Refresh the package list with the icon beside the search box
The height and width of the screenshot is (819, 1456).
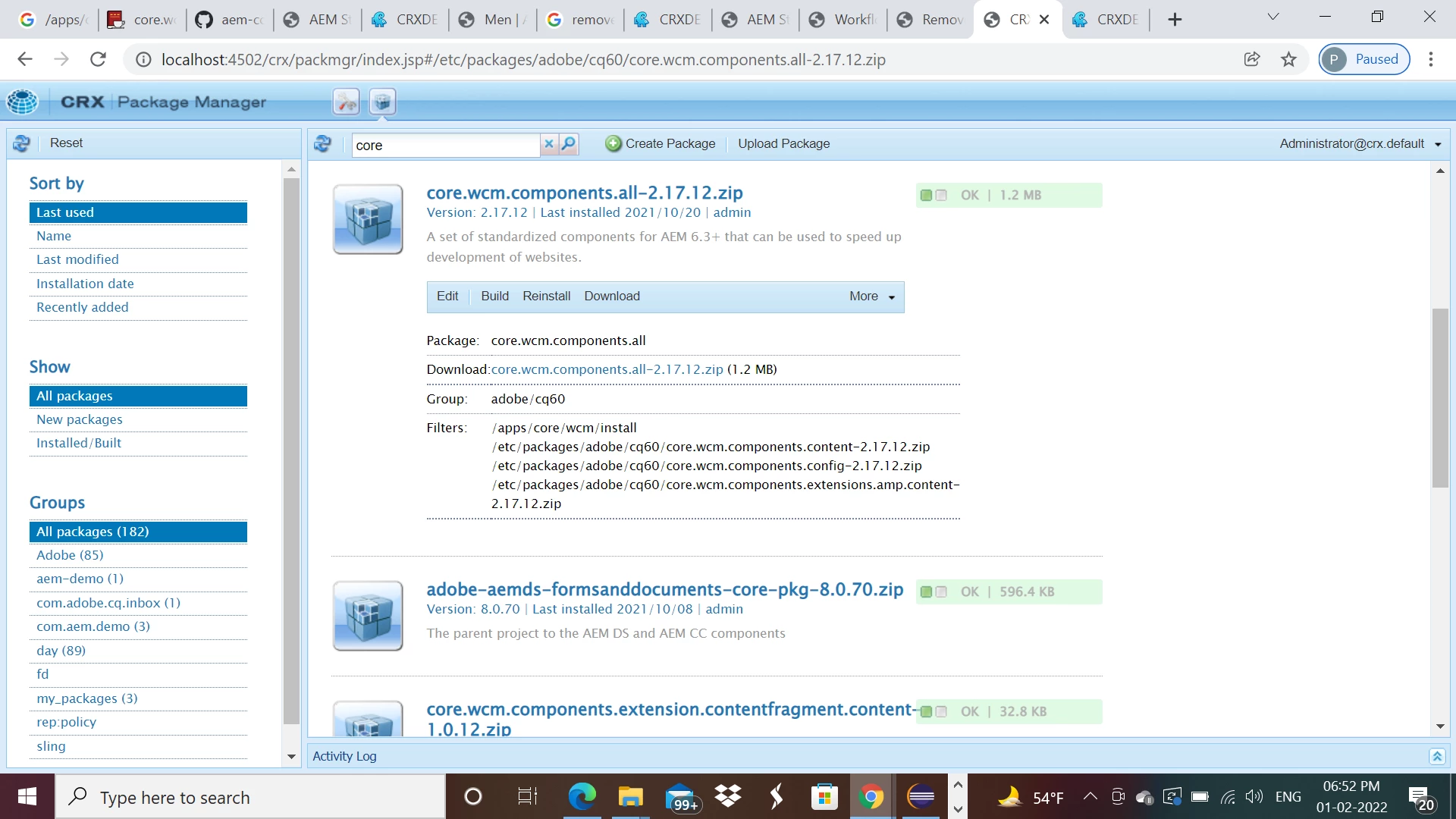(x=323, y=144)
